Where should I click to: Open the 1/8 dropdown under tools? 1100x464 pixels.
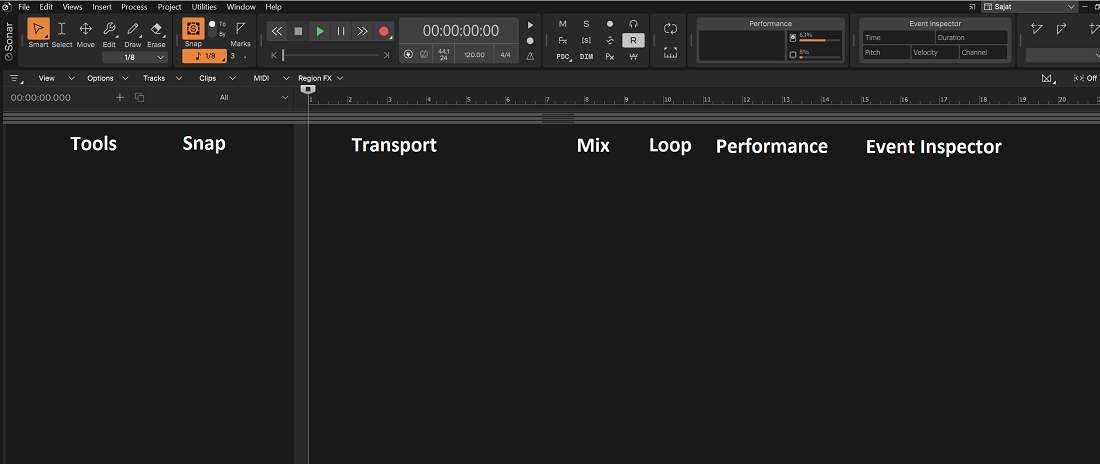point(134,58)
